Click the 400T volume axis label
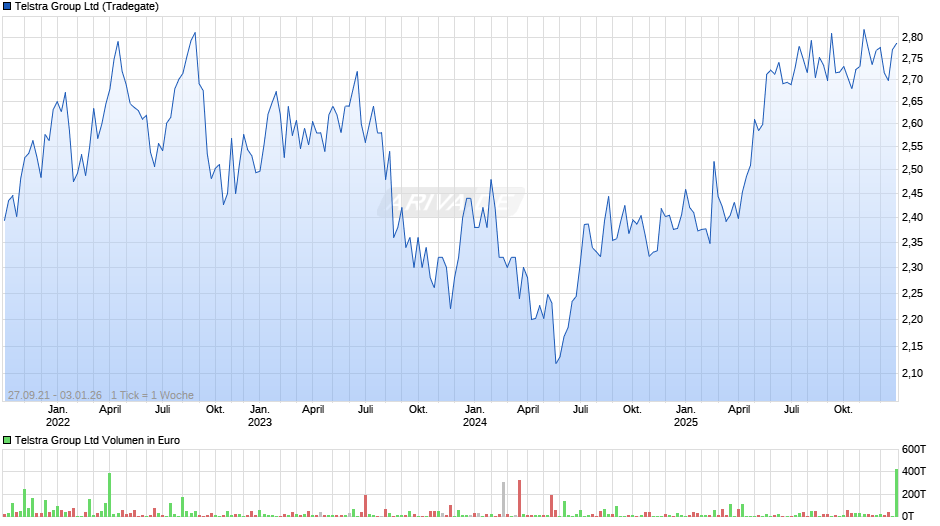 [914, 471]
